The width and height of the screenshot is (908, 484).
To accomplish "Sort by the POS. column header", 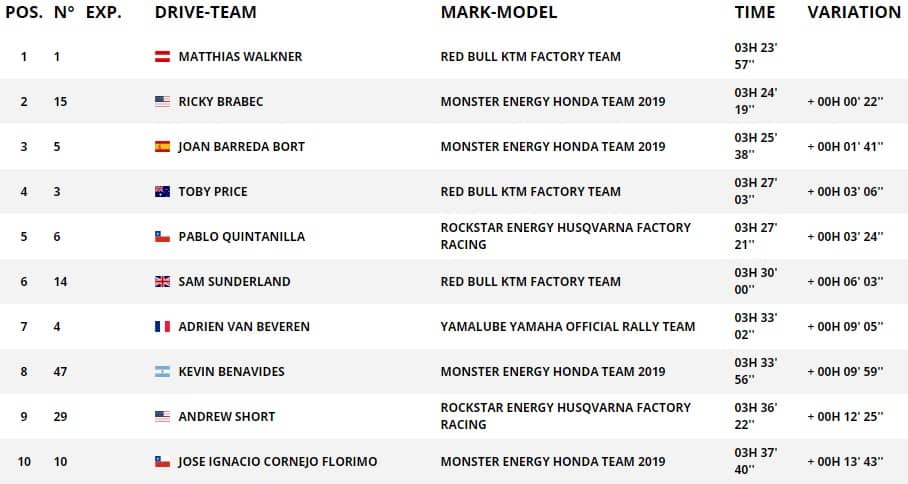I will tap(23, 13).
